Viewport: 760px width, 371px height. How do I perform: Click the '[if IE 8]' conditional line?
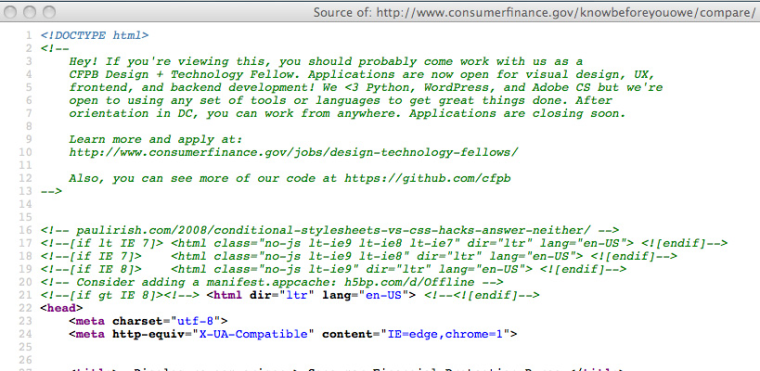point(333,270)
